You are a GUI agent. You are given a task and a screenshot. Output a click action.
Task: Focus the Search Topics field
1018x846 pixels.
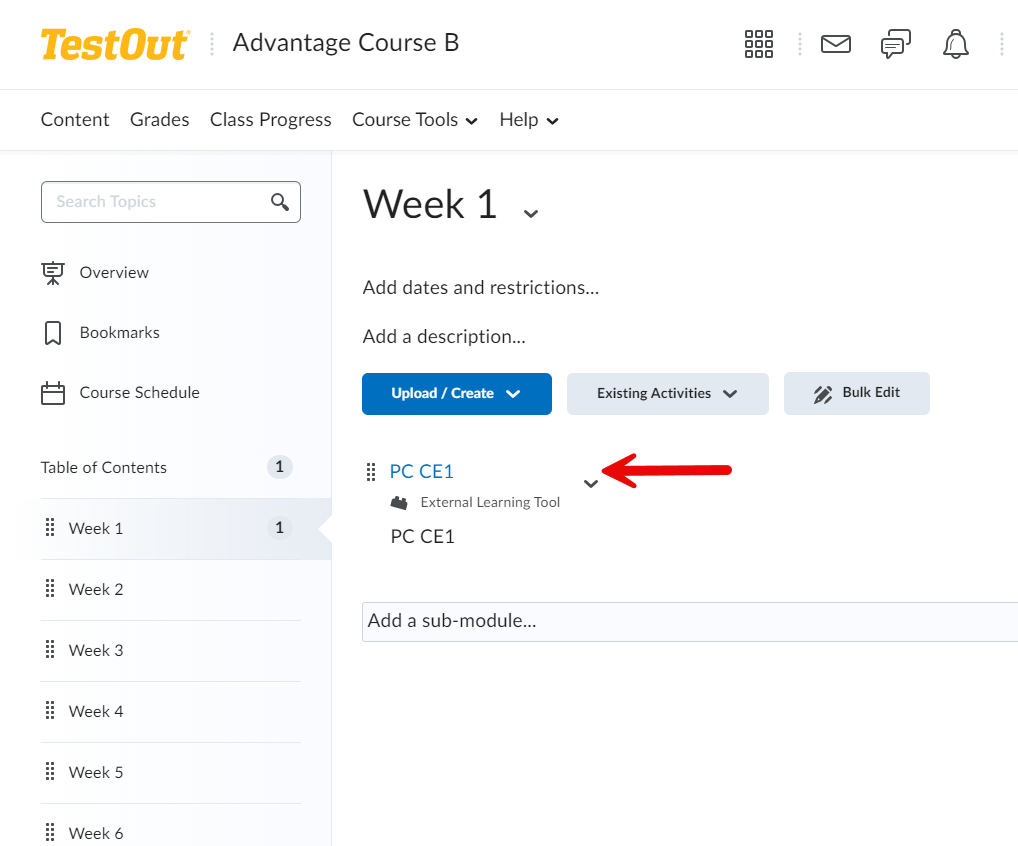point(171,202)
